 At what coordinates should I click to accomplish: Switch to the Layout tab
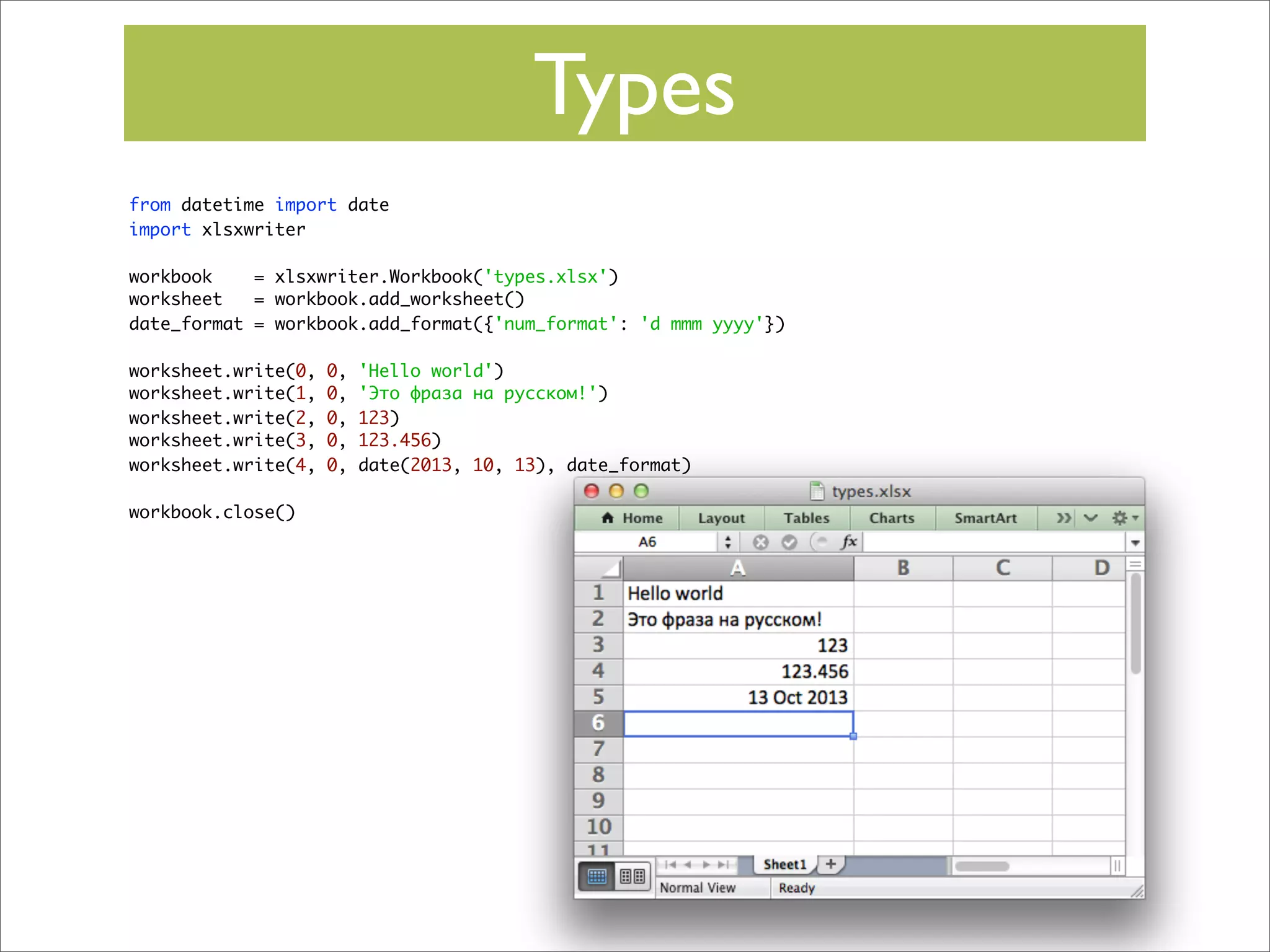point(721,518)
